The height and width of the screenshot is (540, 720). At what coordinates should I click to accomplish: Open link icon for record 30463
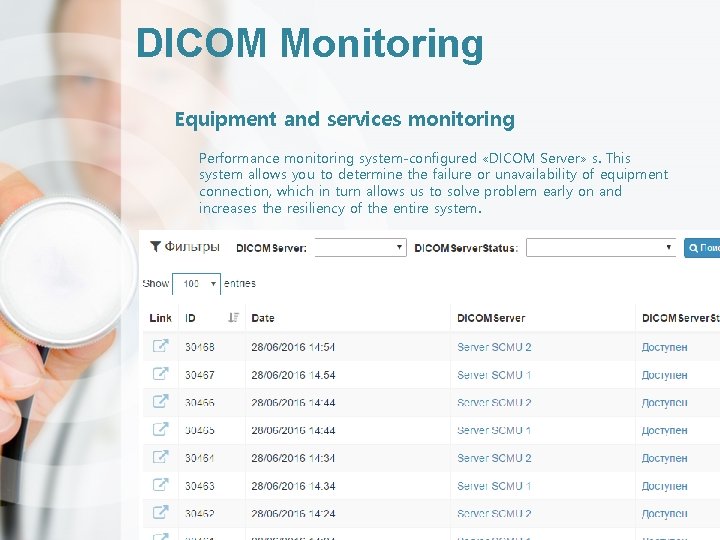(160, 484)
